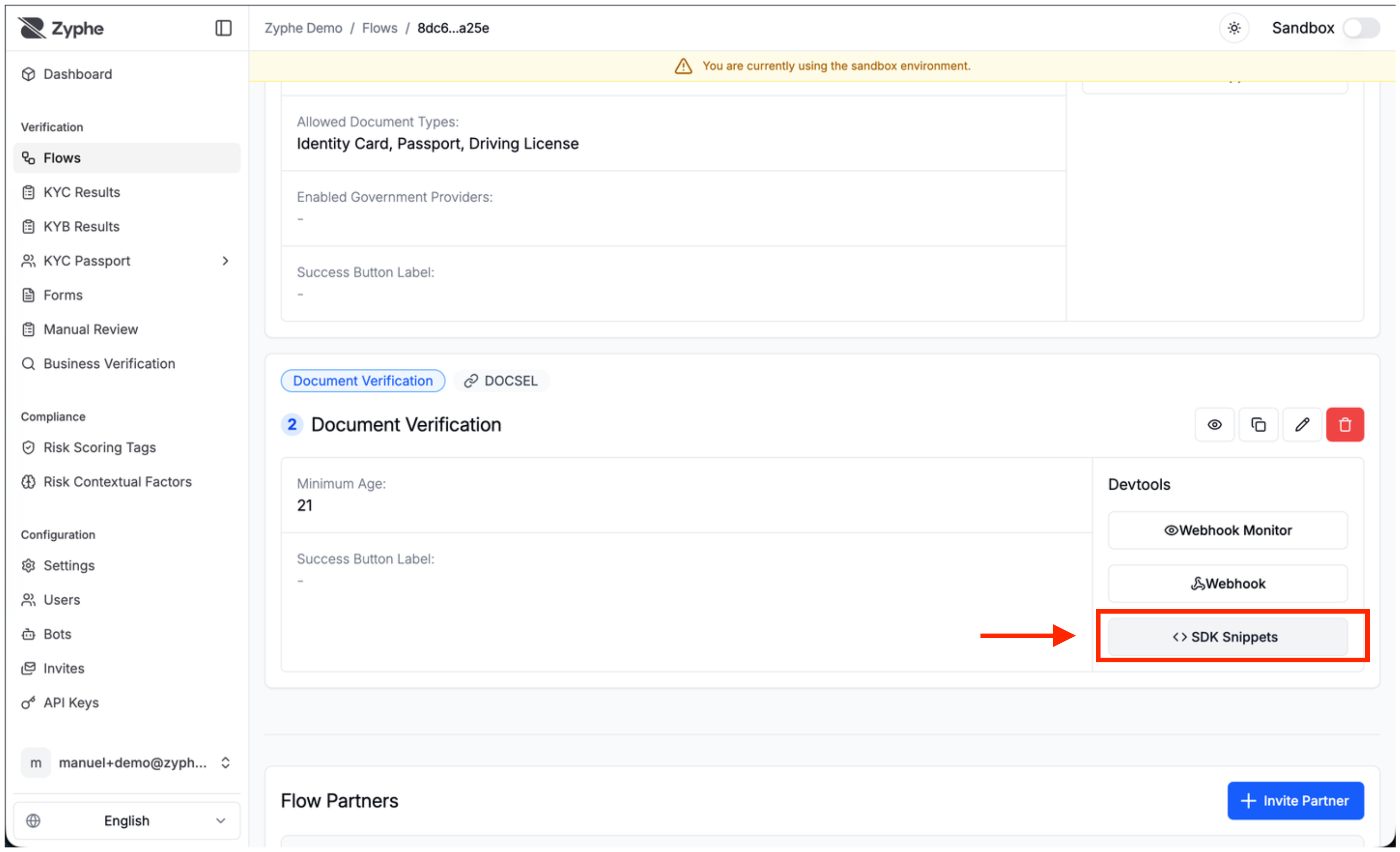Click the Bots robot icon
Image resolution: width=1400 pixels, height=852 pixels.
(28, 634)
